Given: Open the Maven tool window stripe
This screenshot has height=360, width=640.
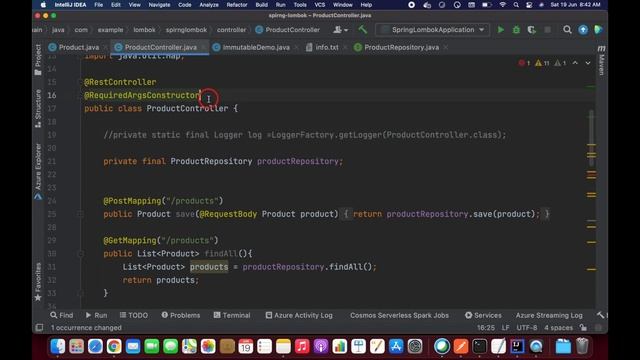Looking at the screenshot, I should [x=601, y=61].
